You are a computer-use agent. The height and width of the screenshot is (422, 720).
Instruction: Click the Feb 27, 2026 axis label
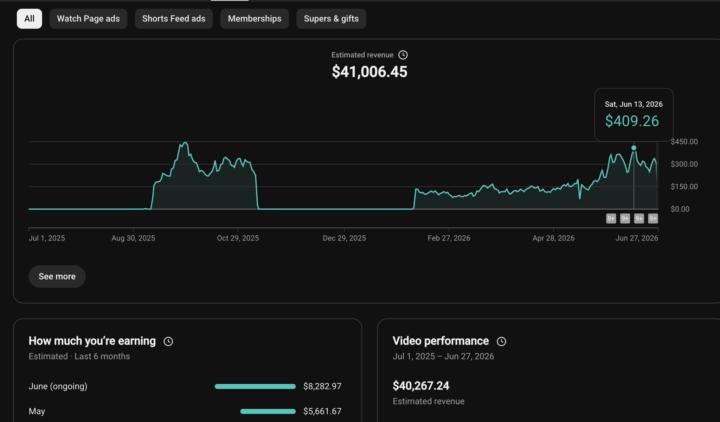click(449, 238)
